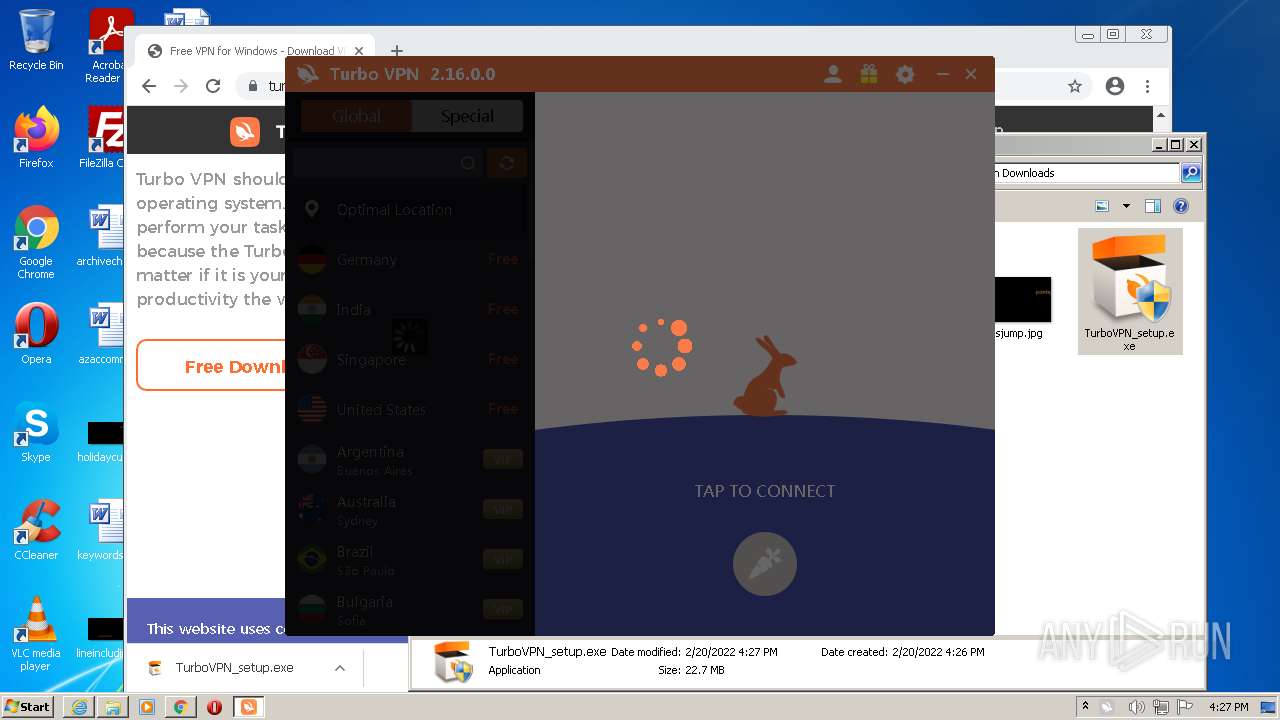Switch to the Special server tab
Screen dimensions: 1280x720
pyautogui.click(x=467, y=116)
